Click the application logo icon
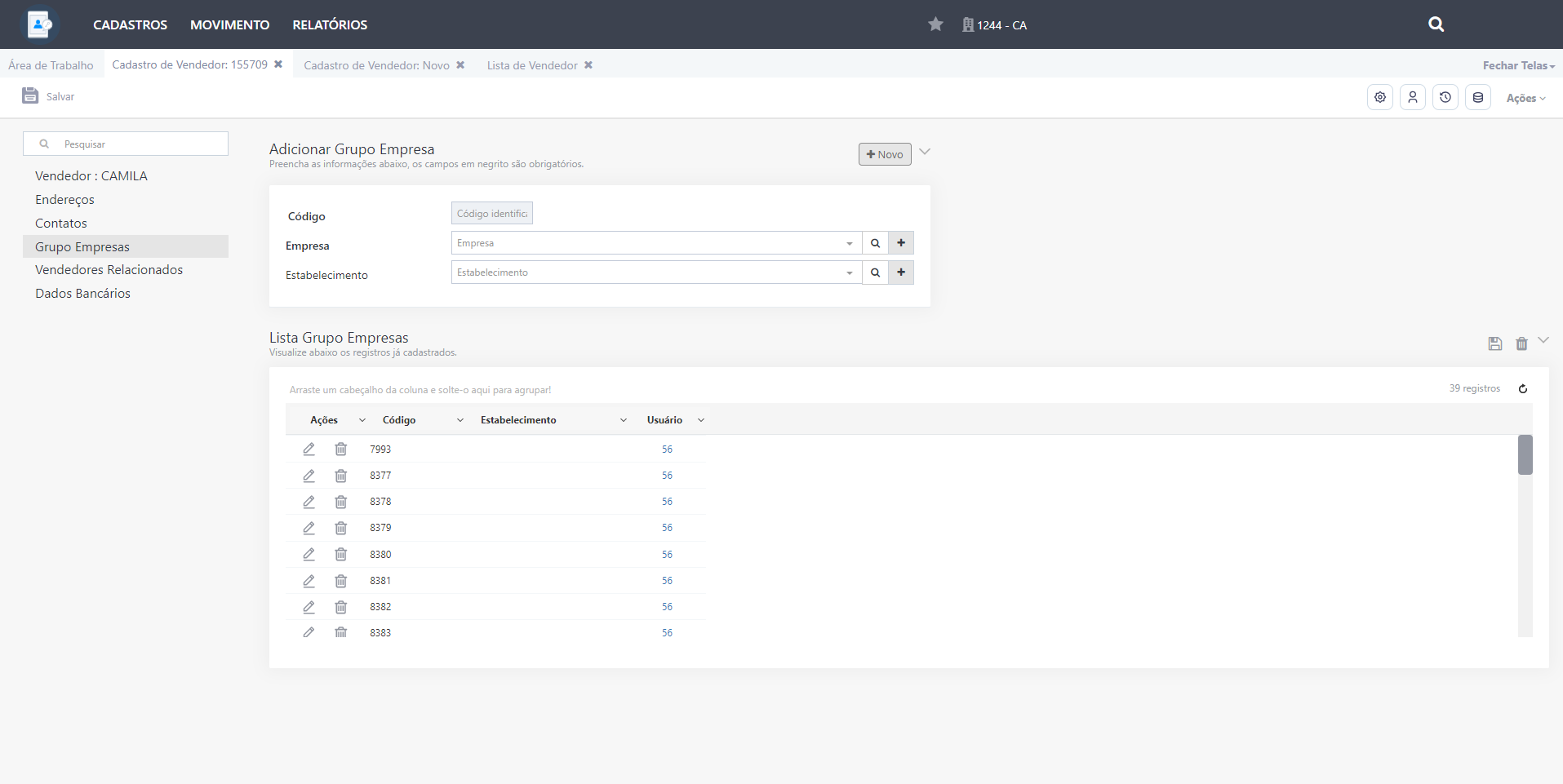Viewport: 1563px width, 784px height. (38, 24)
